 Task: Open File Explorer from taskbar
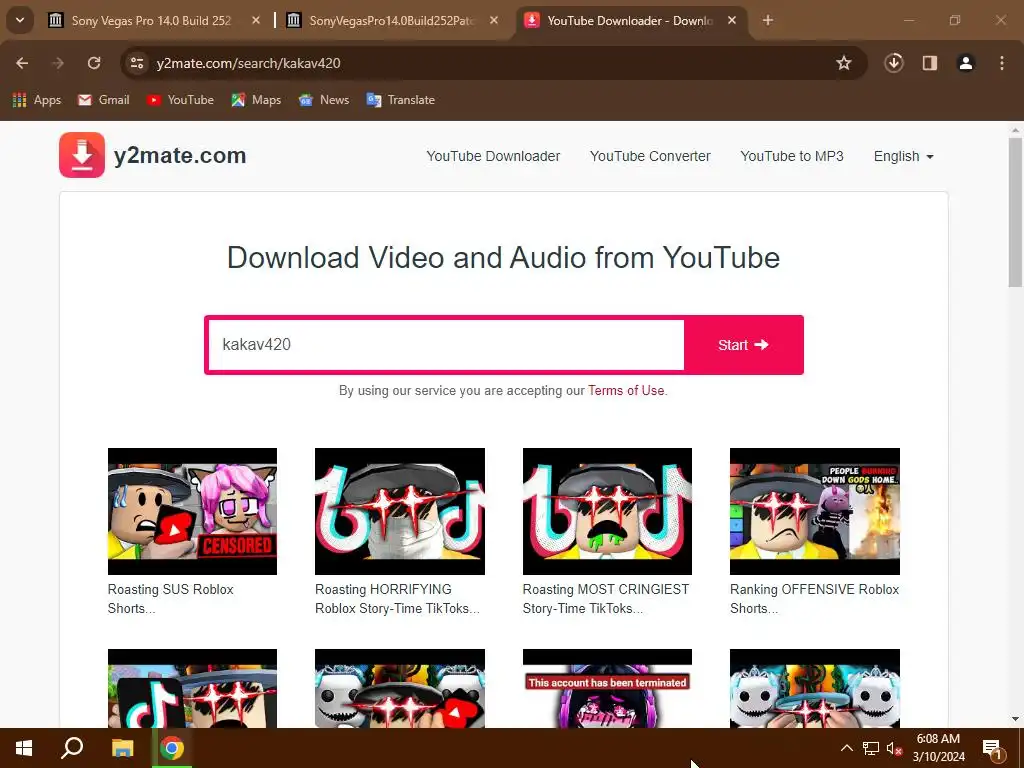point(122,748)
